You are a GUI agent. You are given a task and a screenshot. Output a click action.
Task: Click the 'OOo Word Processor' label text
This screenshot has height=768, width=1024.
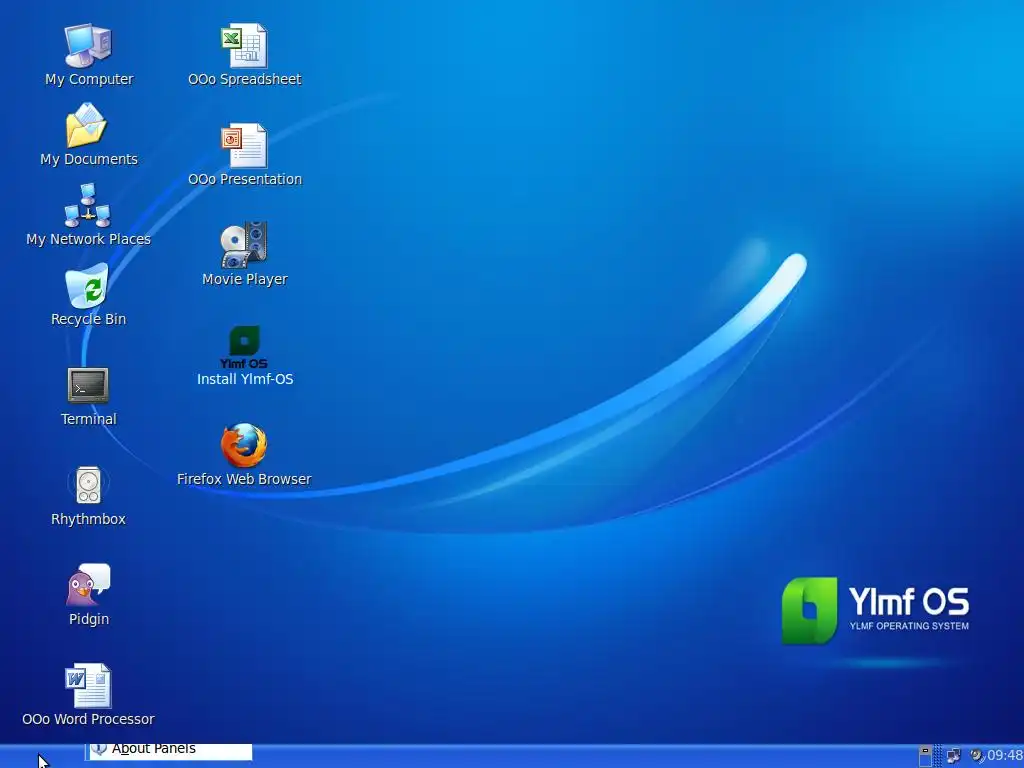point(88,719)
